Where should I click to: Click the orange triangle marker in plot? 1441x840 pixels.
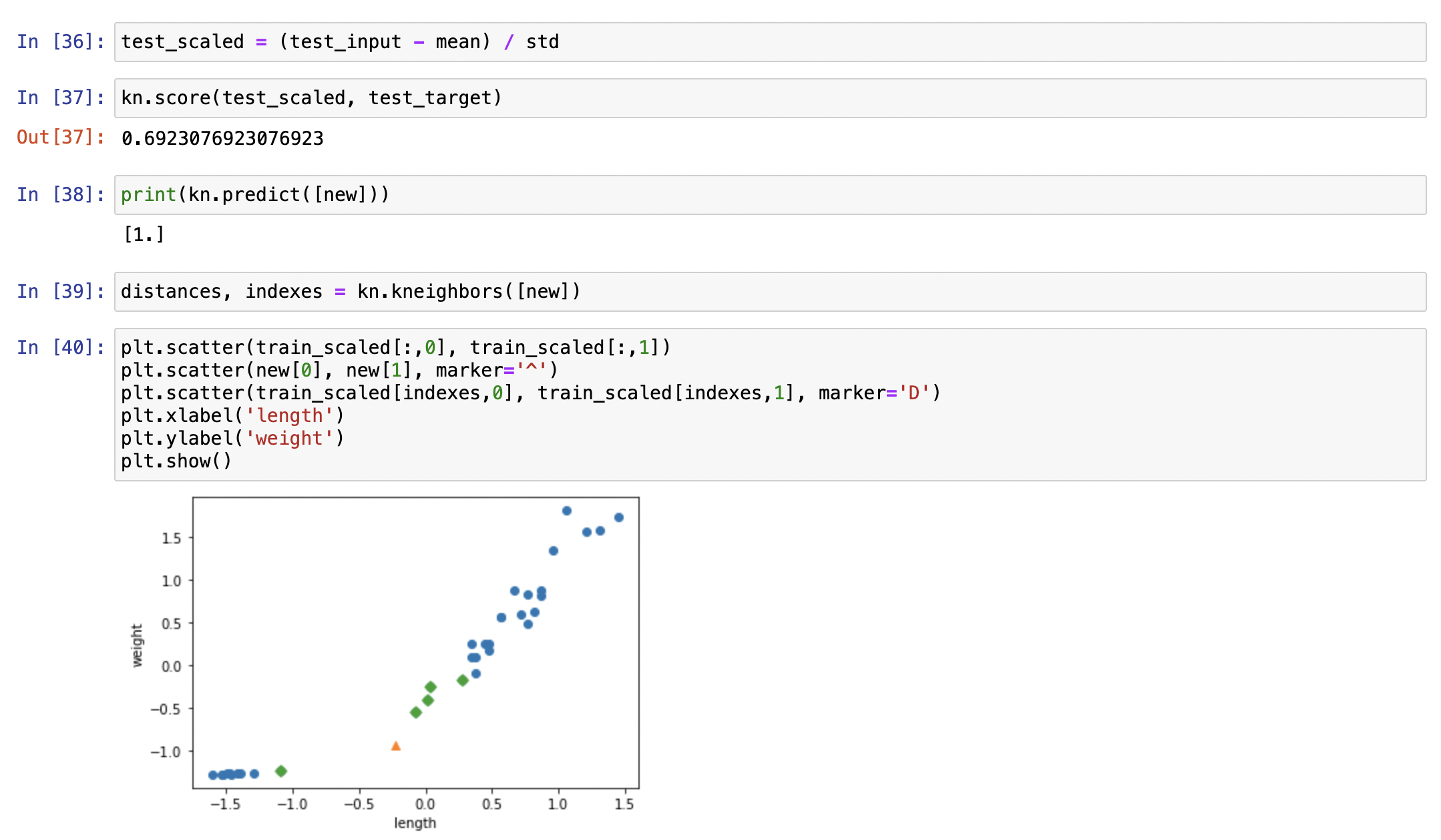coord(396,746)
